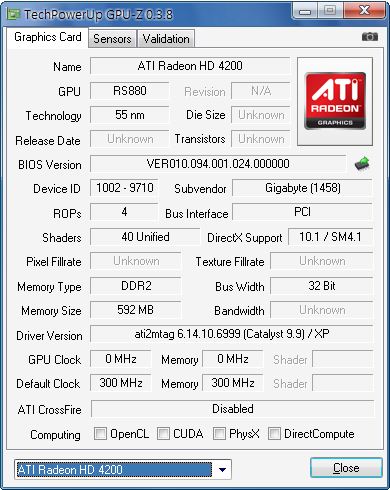
Task: Click the GPU Clock value 0 MHz
Action: [x=121, y=359]
